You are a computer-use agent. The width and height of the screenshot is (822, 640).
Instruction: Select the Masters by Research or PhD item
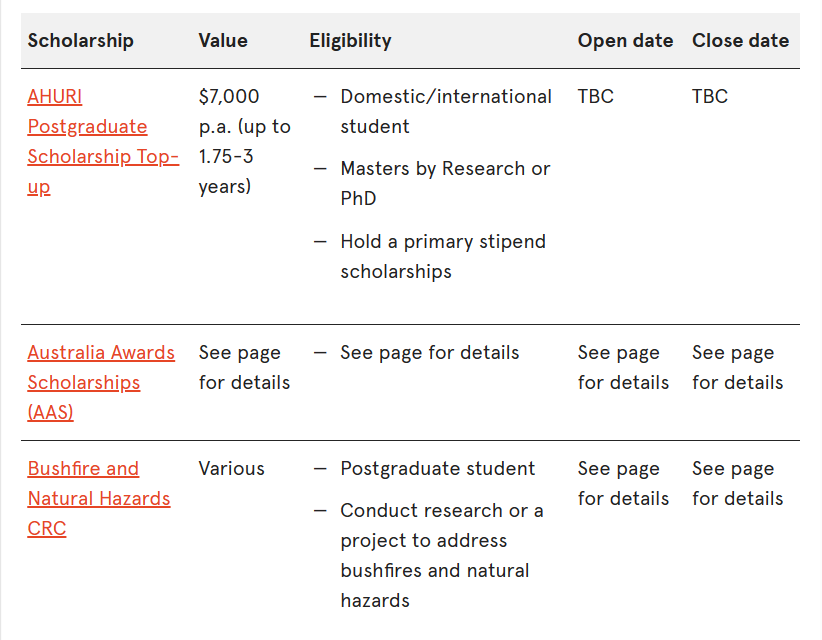pyautogui.click(x=445, y=183)
